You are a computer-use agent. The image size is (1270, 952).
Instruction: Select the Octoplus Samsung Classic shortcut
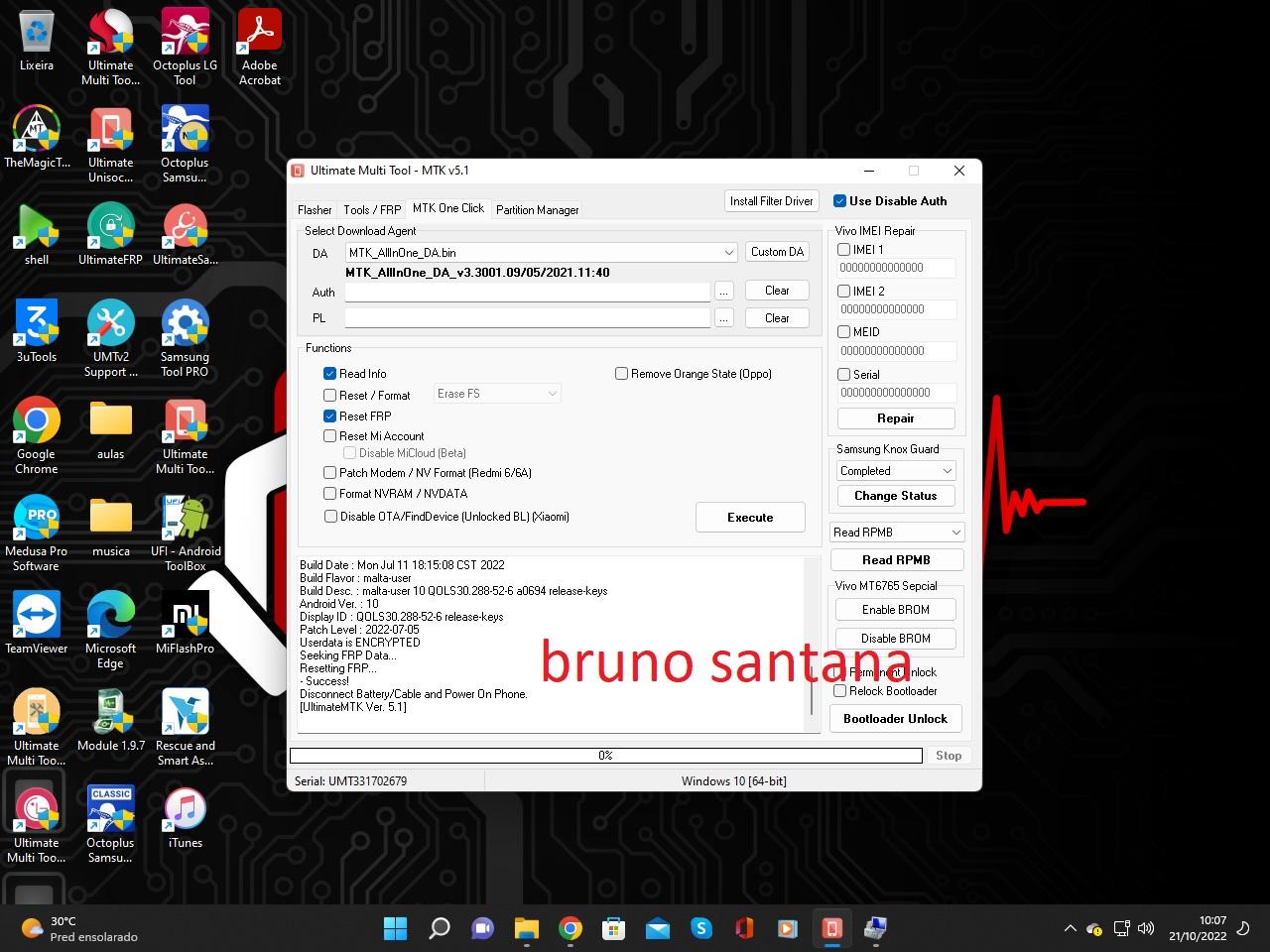click(111, 825)
